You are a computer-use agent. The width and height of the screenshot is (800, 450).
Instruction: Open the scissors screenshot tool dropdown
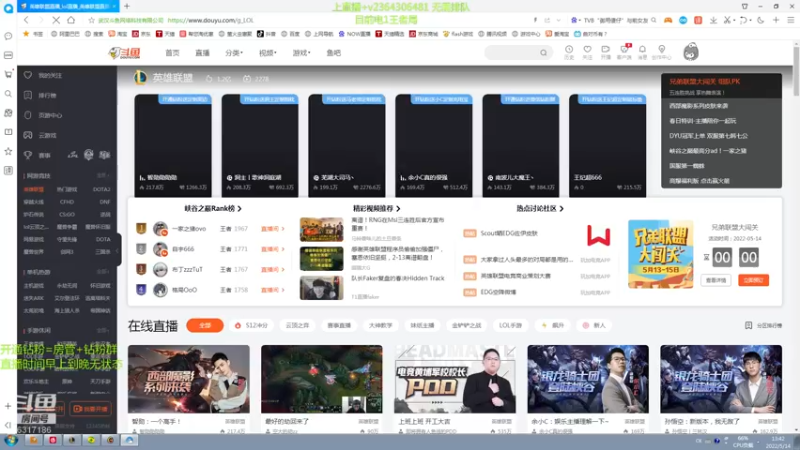click(729, 20)
